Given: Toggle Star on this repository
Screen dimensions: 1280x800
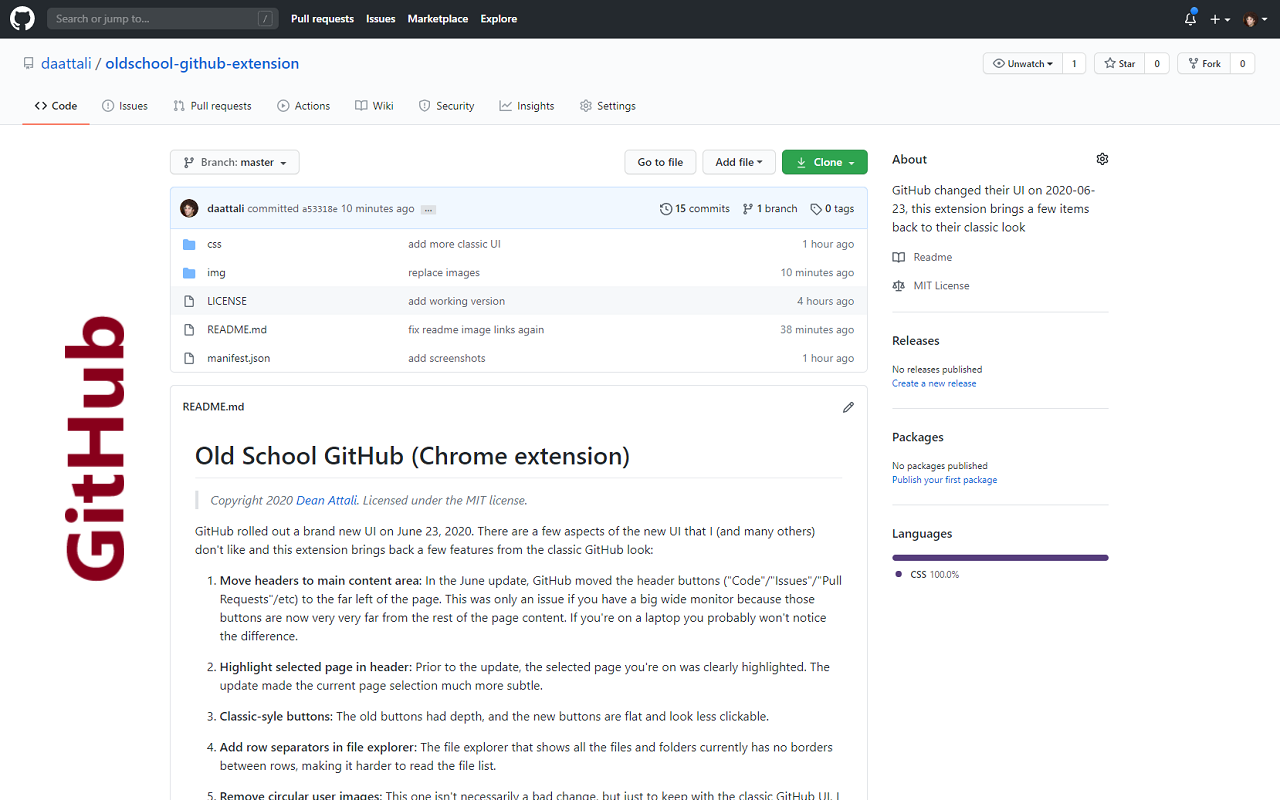Looking at the screenshot, I should (x=1119, y=62).
